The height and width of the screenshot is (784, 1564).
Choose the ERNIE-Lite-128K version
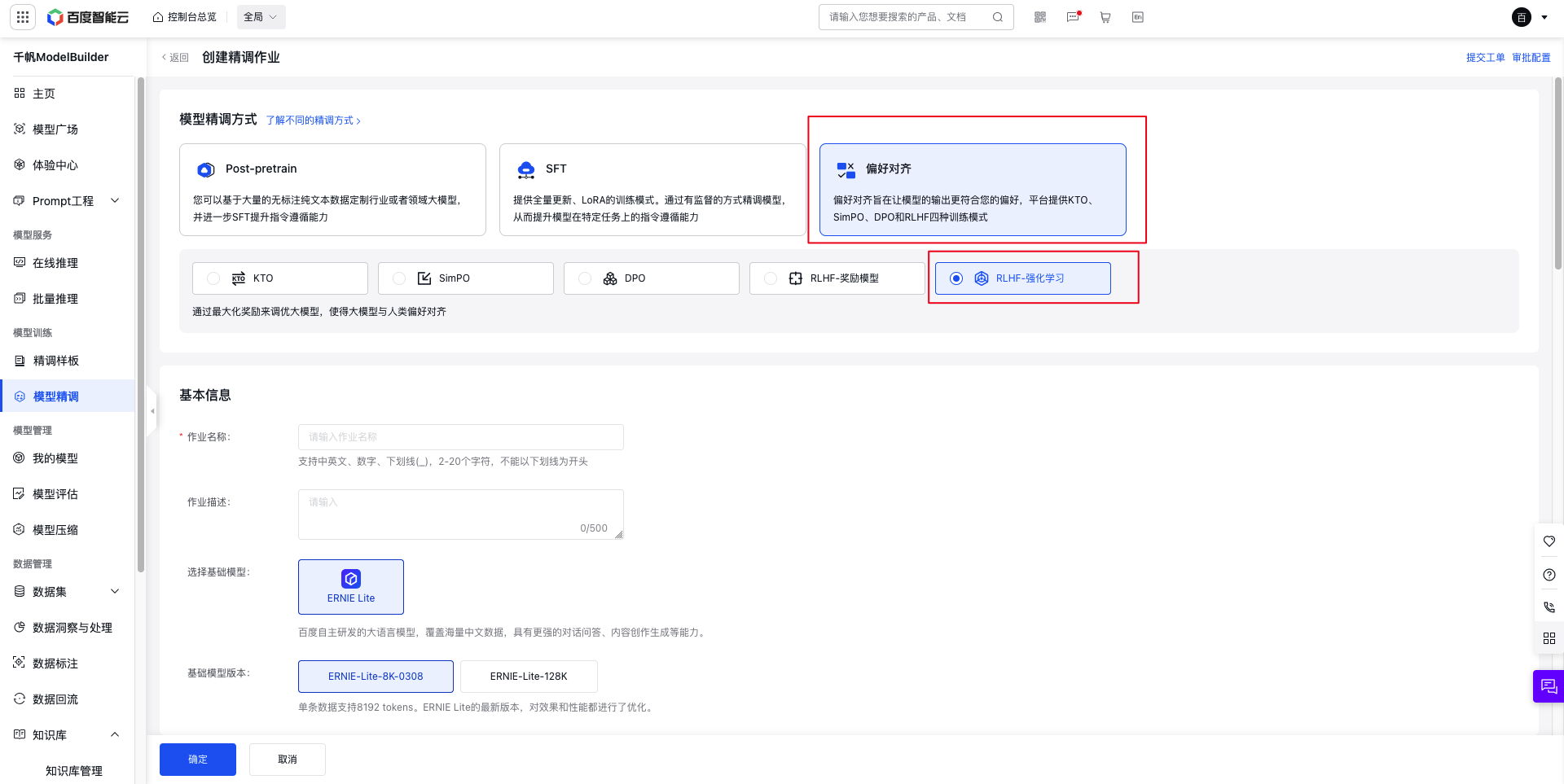click(529, 677)
